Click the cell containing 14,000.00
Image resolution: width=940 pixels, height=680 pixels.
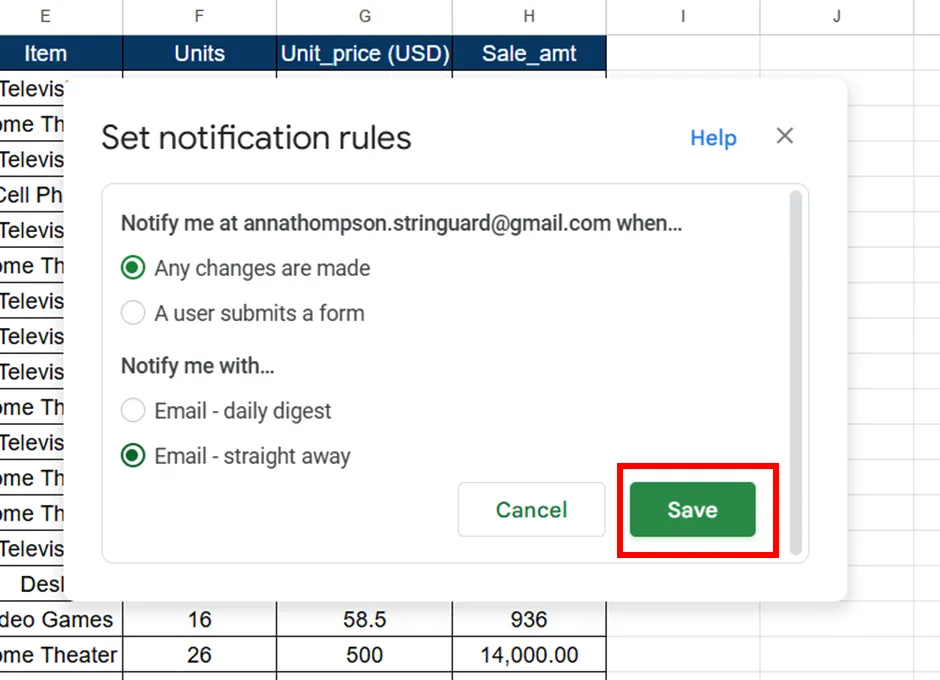coord(529,654)
